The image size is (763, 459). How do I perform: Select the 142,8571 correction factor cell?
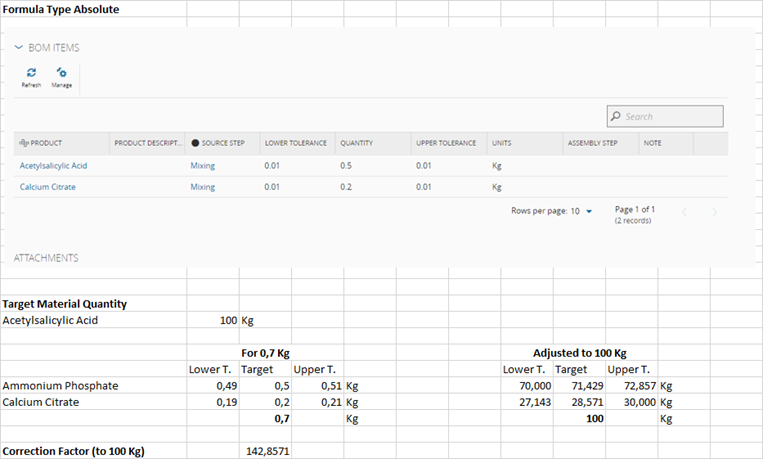265,451
